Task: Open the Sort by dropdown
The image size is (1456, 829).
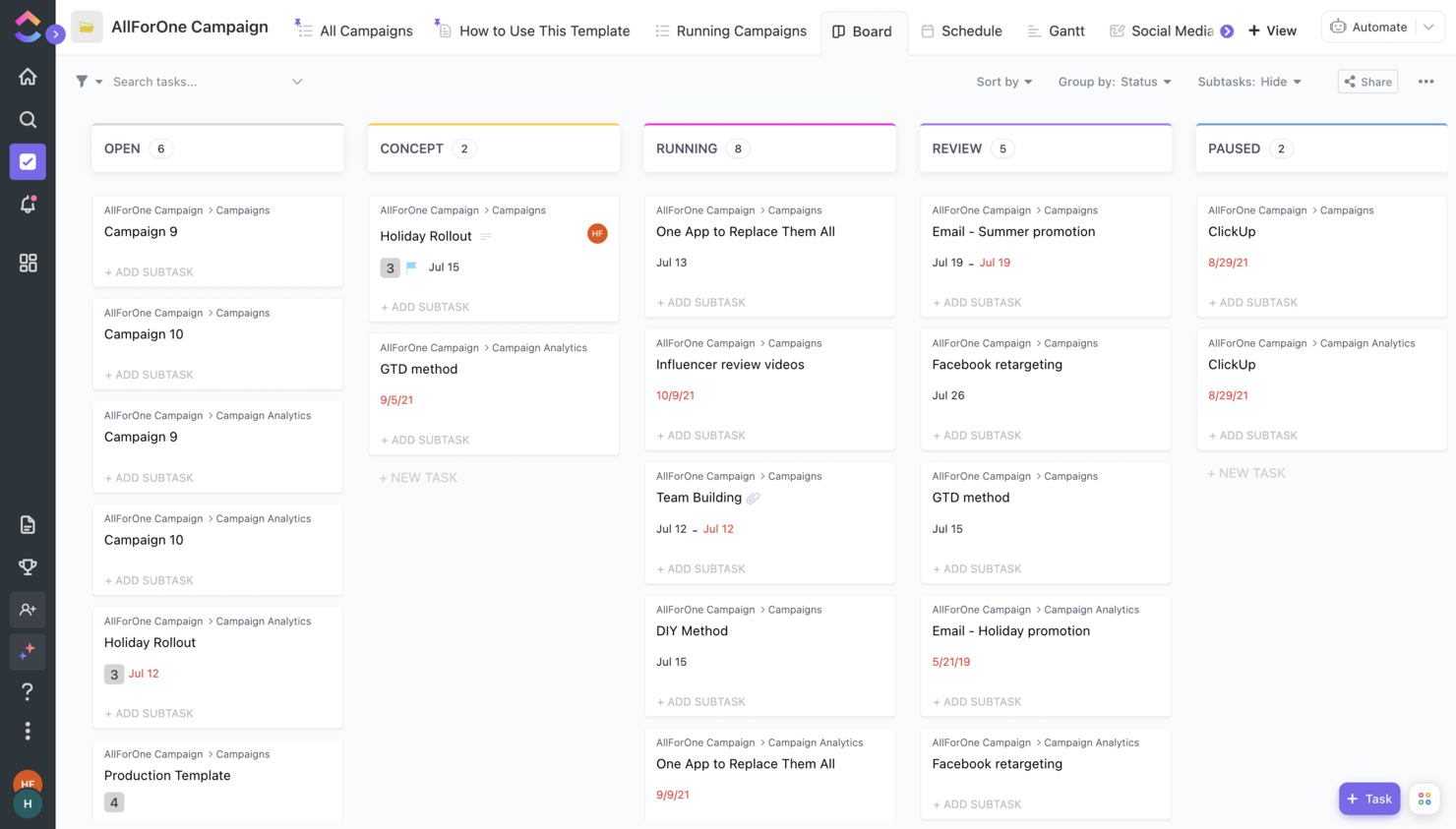Action: click(x=1003, y=82)
